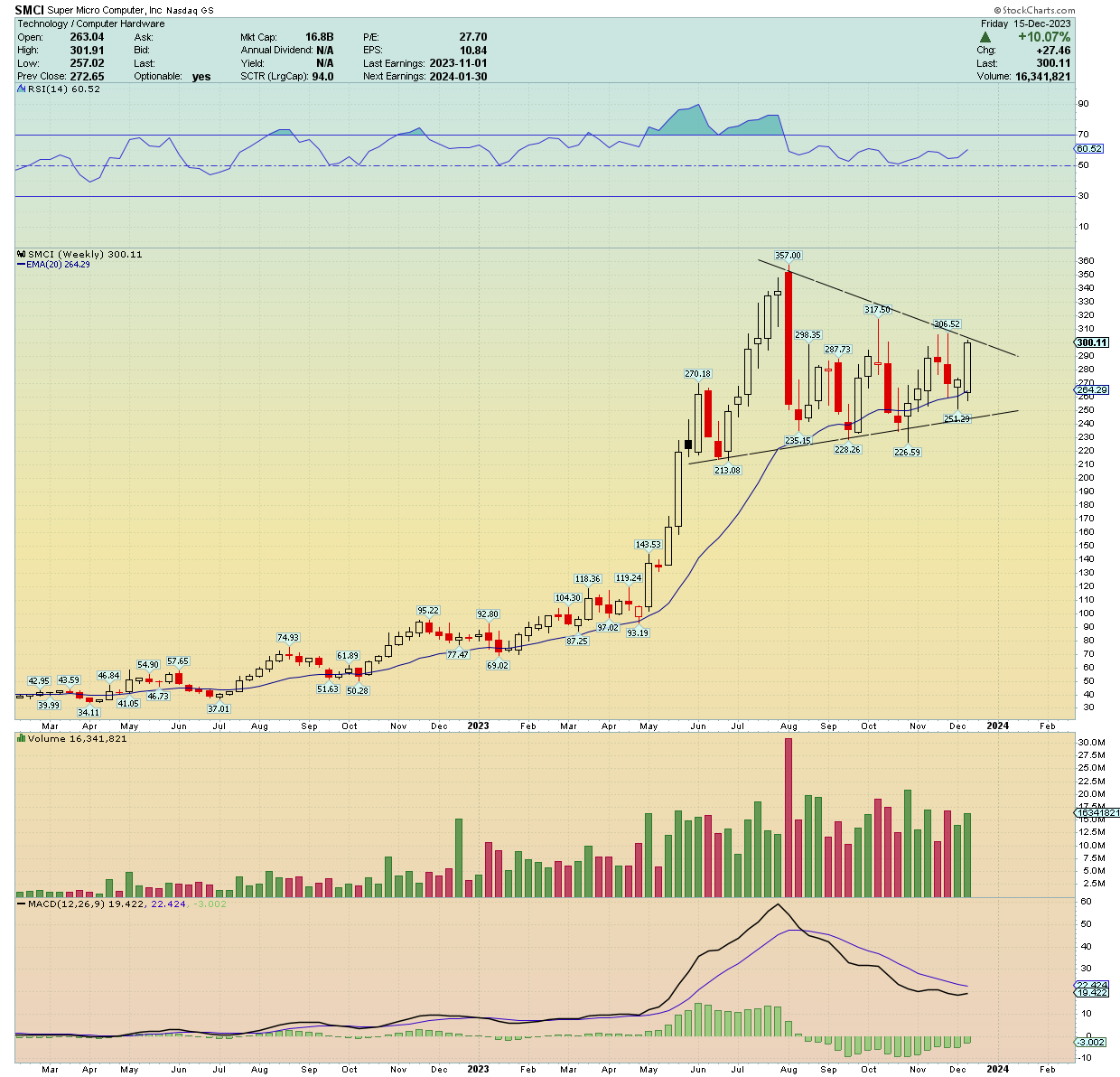Select the Last price 300.11 in header

tap(1054, 63)
